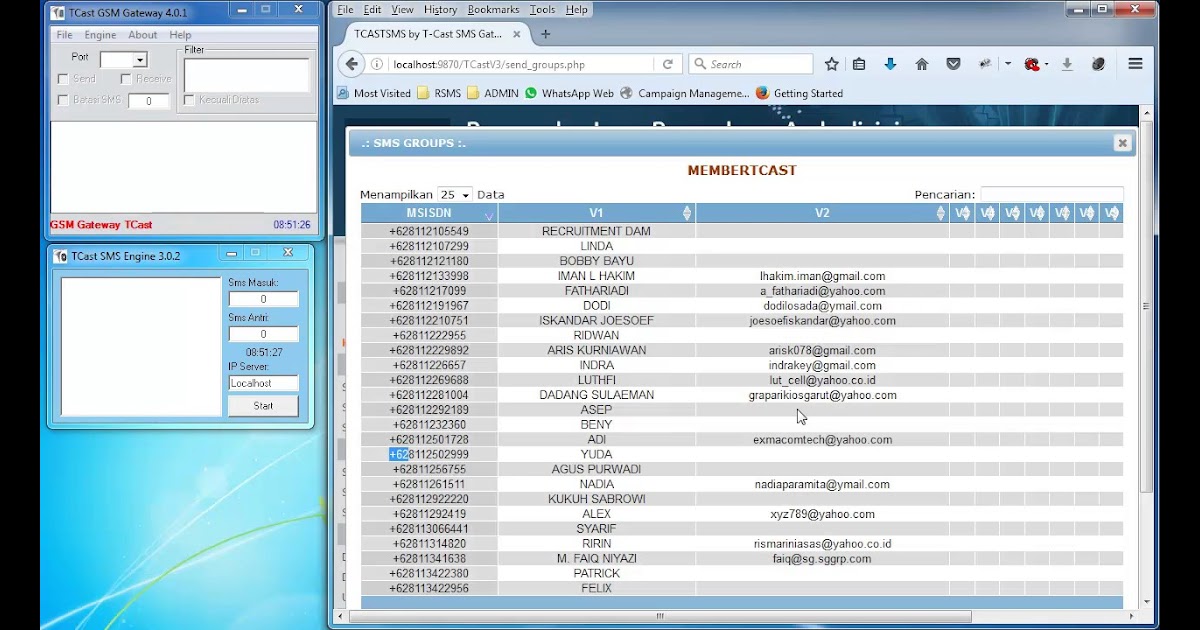Open the Most Visited bookmarks folder
This screenshot has height=630, width=1200.
pyautogui.click(x=374, y=93)
